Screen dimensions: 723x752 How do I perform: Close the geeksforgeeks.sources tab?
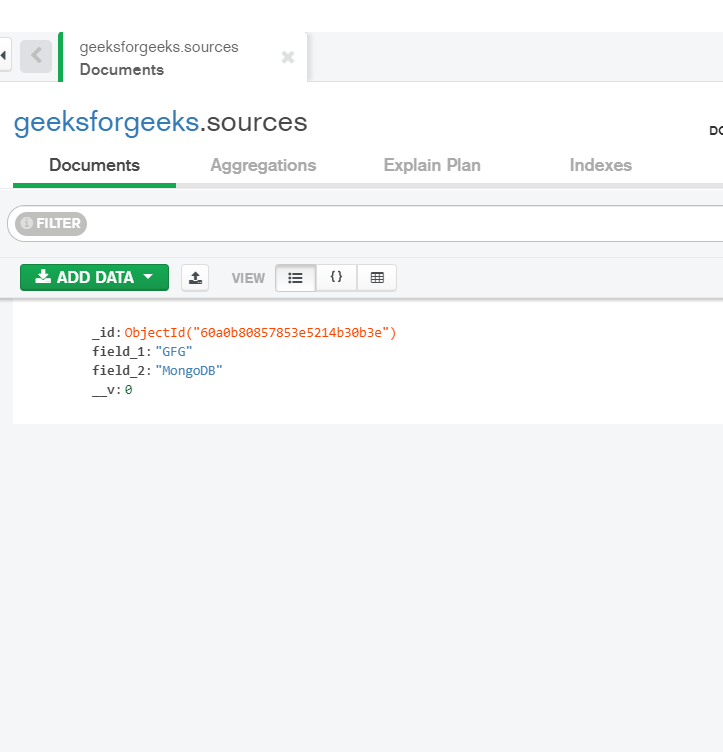coord(288,57)
